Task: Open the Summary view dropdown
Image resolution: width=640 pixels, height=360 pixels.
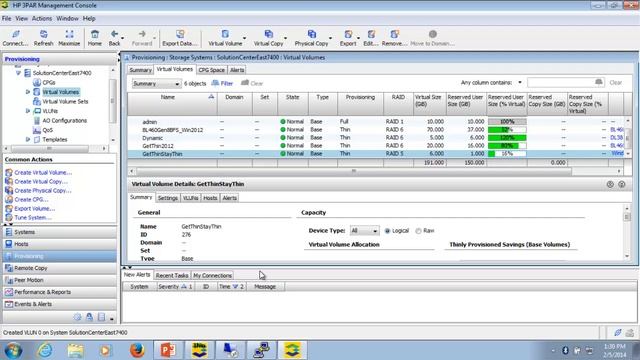Action: pyautogui.click(x=156, y=84)
